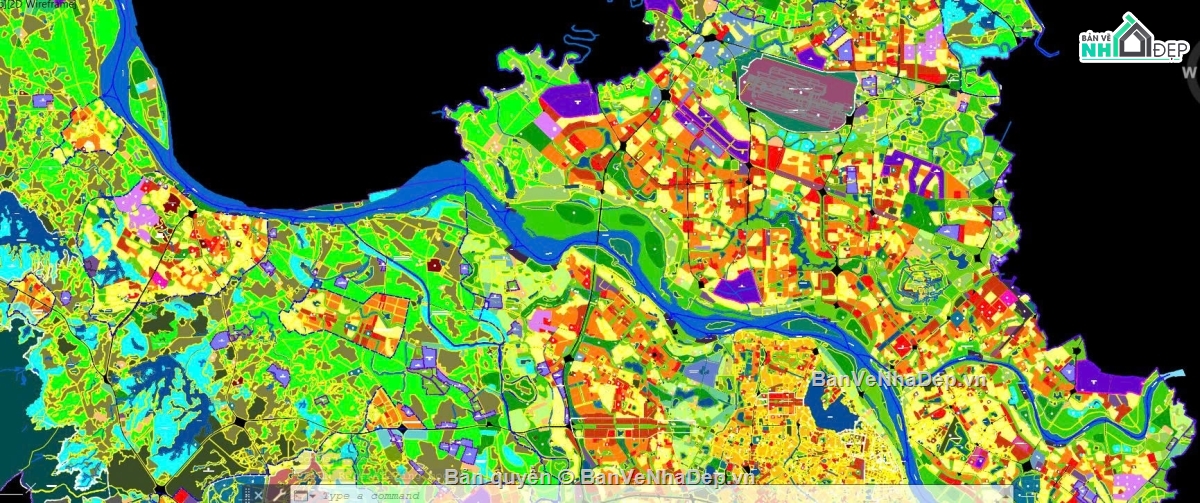
Task: Close the command line with the X button
Action: tap(258, 495)
